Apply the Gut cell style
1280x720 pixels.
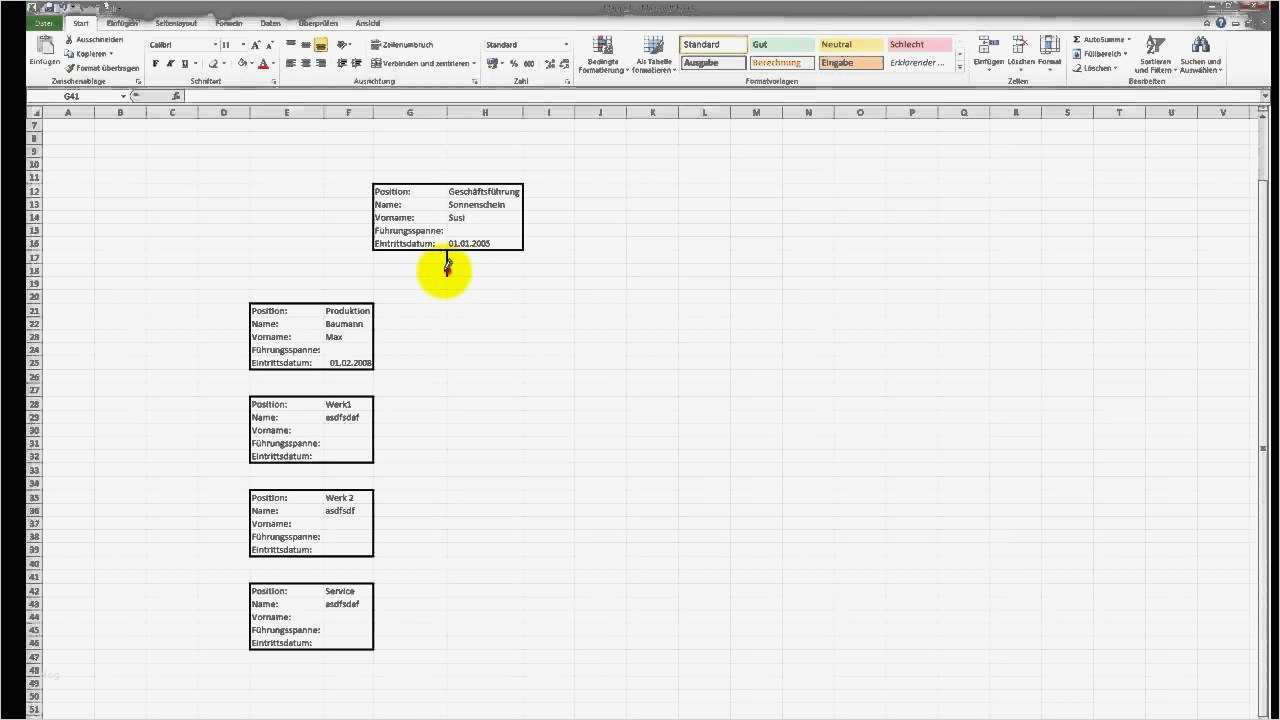click(781, 44)
